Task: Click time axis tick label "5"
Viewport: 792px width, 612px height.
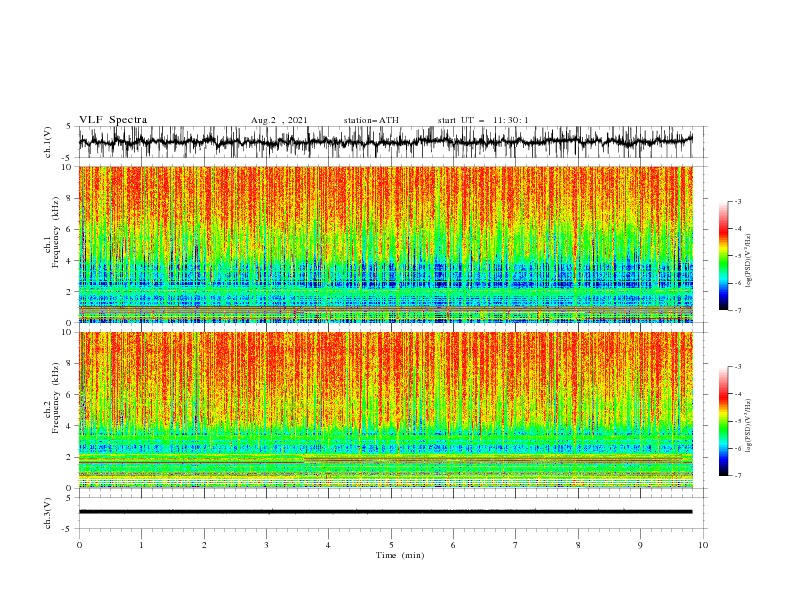Action: pyautogui.click(x=391, y=545)
